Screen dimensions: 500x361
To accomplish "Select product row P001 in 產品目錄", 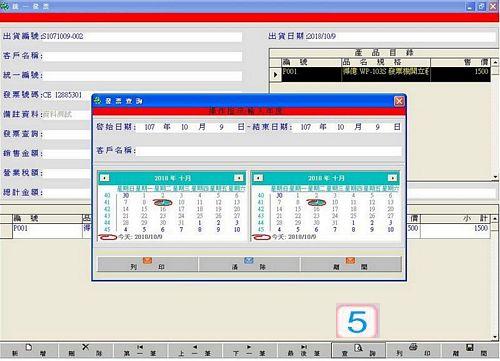I will 386,74.
